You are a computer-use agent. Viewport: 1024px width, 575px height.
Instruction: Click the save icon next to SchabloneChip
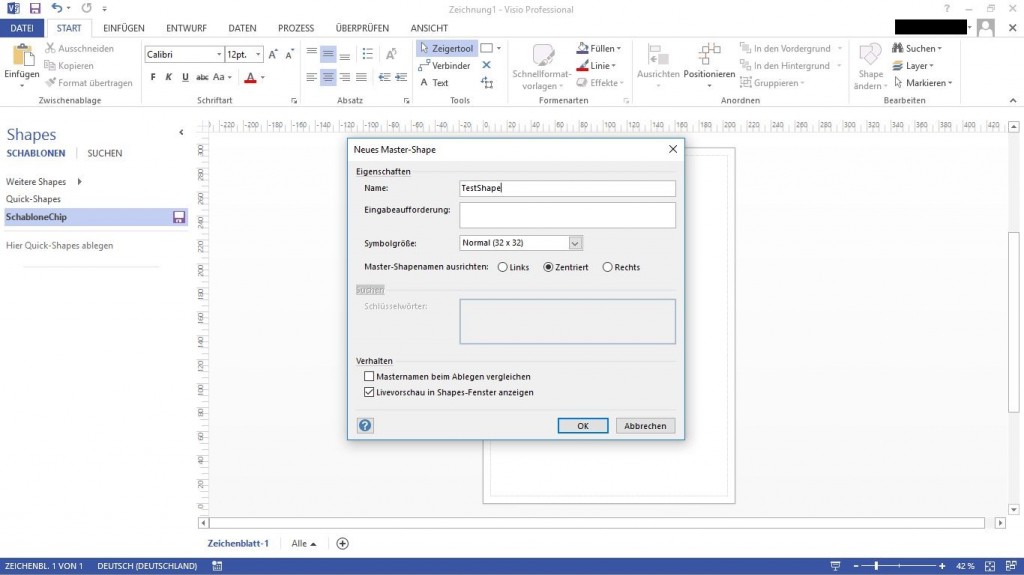pos(179,217)
